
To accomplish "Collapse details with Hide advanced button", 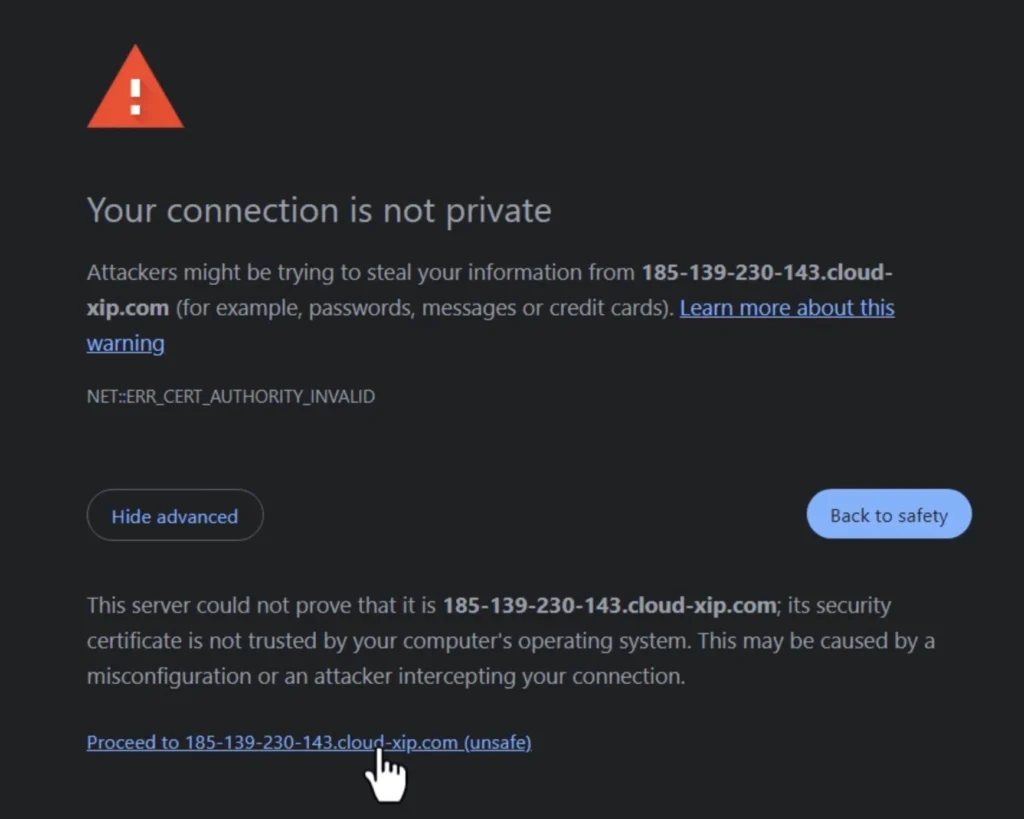I will point(175,516).
